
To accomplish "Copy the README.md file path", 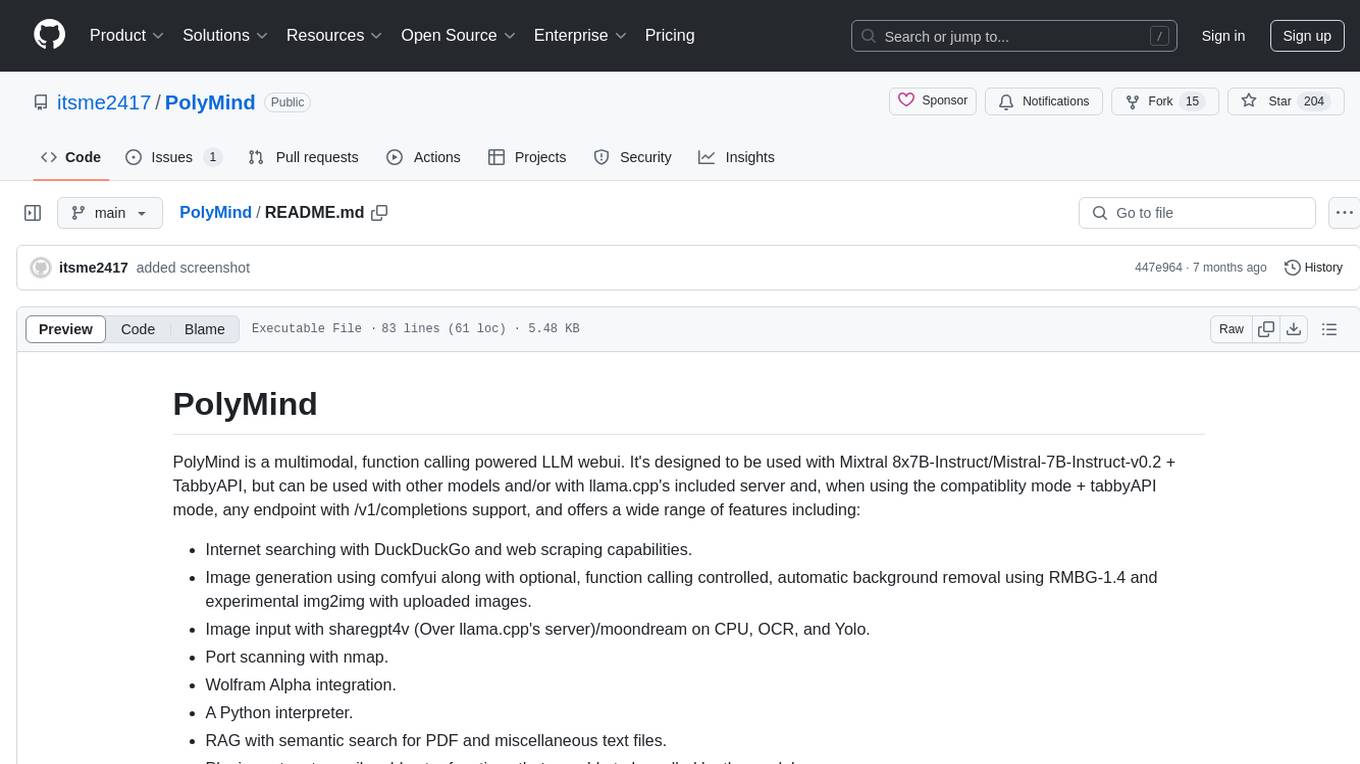I will click(379, 213).
